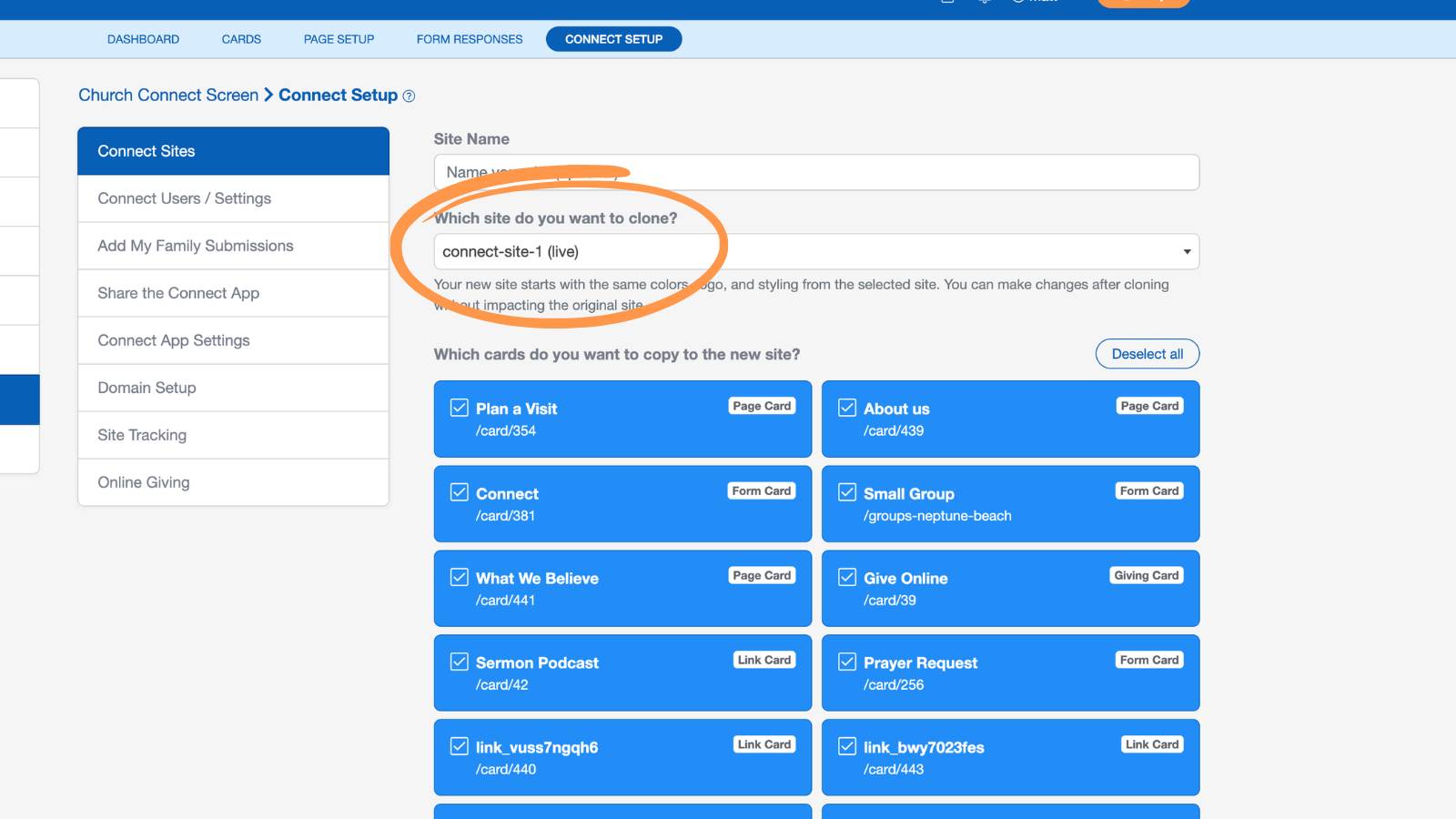Uncheck the What We Believe checkbox
The image size is (1456, 819).
point(460,577)
